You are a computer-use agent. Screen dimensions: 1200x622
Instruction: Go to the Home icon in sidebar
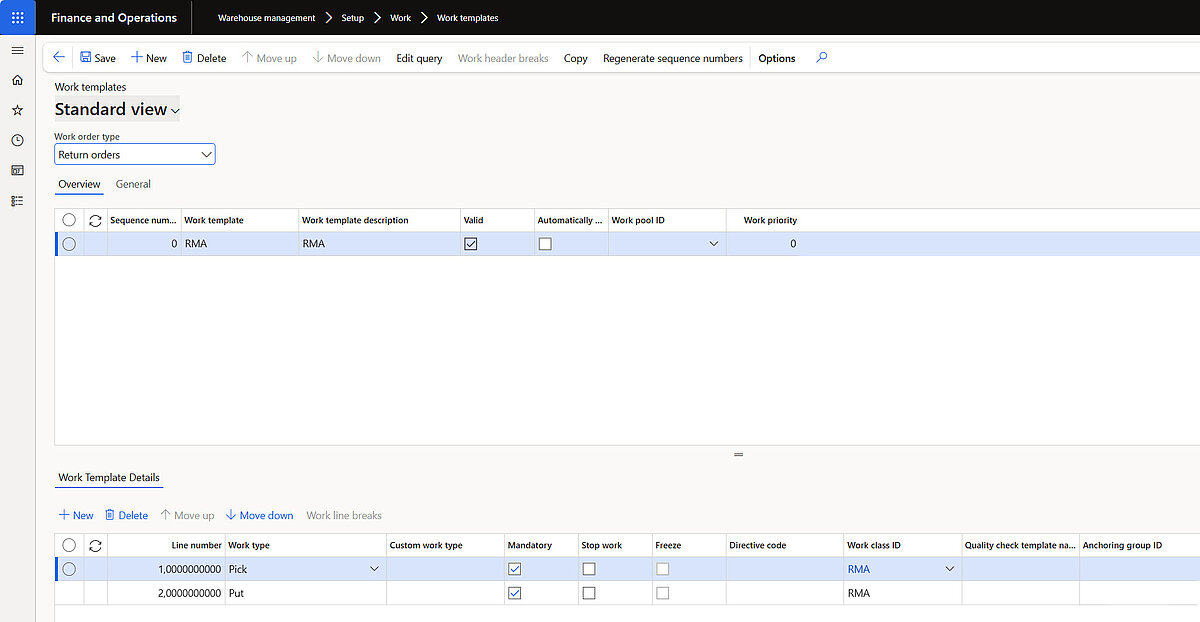point(17,80)
